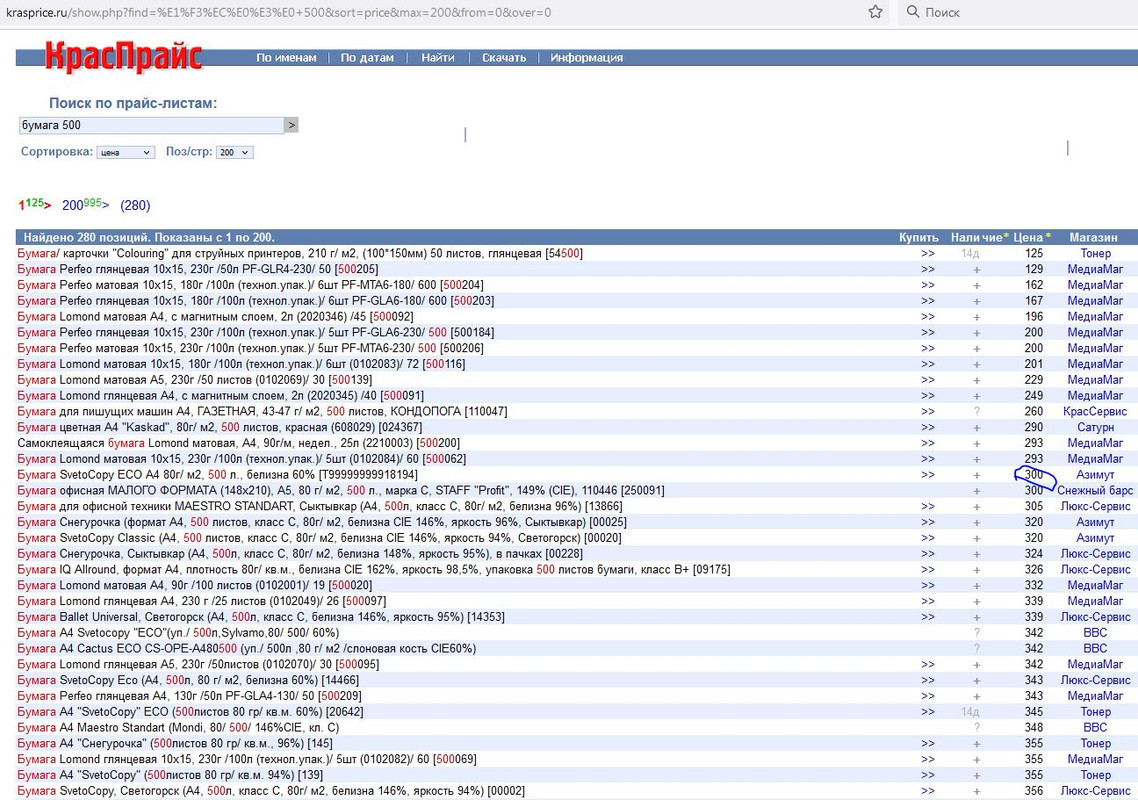Click buy arrows for Ballet Universal 14353
The width and height of the screenshot is (1138, 800).
click(928, 617)
